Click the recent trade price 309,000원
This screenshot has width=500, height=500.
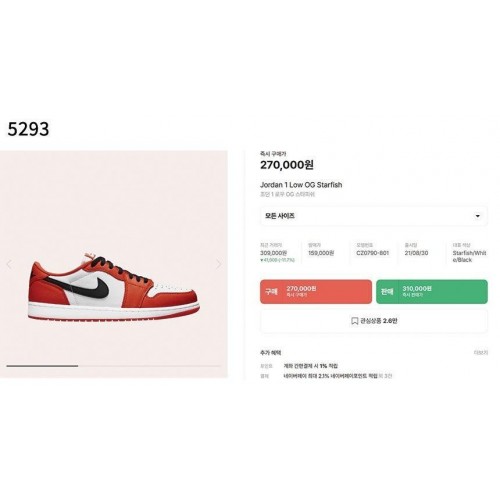coord(273,253)
